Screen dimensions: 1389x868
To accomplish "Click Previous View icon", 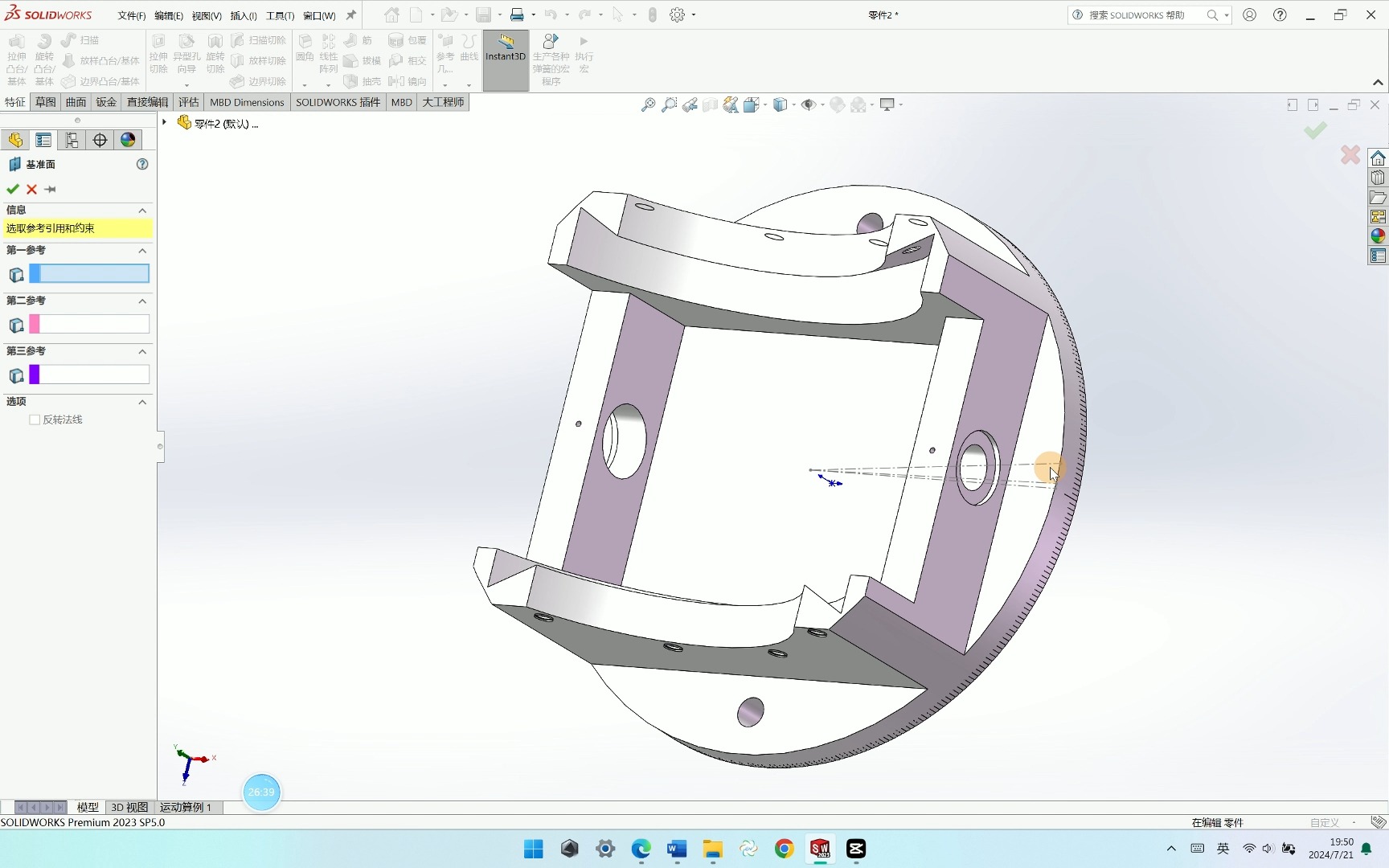I will tap(690, 104).
